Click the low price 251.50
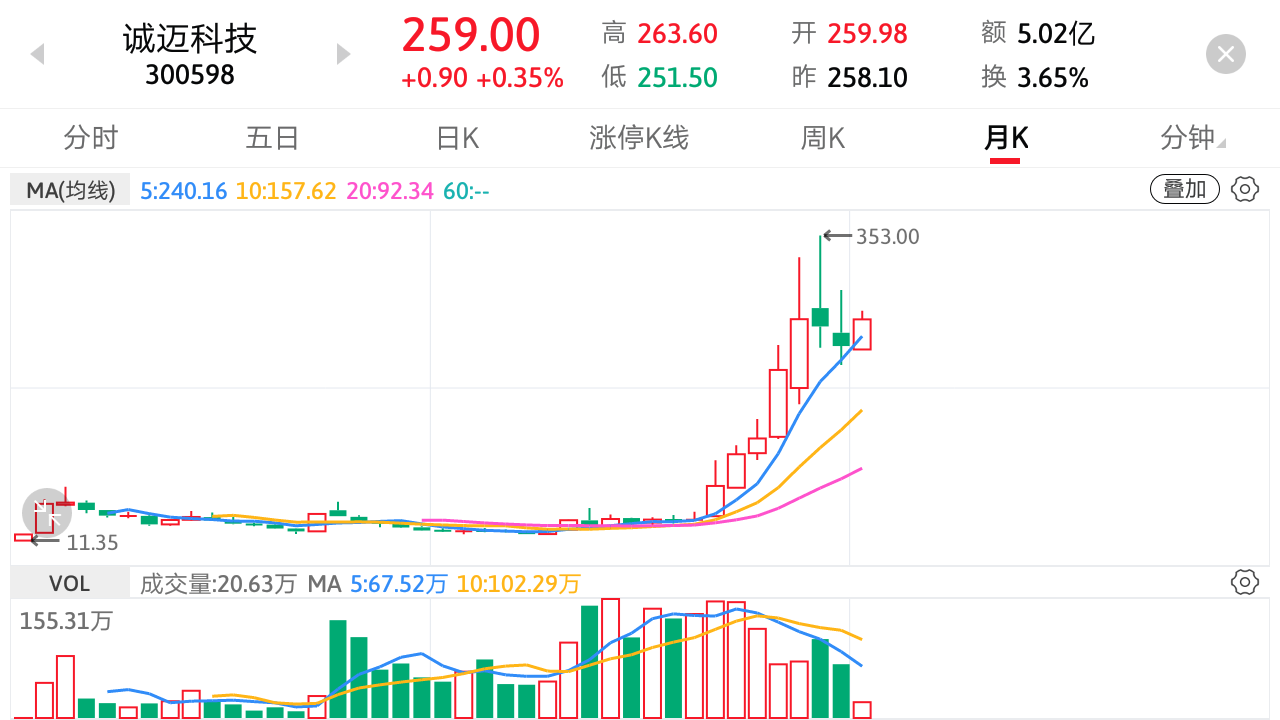Viewport: 1280px width, 720px height. [678, 77]
